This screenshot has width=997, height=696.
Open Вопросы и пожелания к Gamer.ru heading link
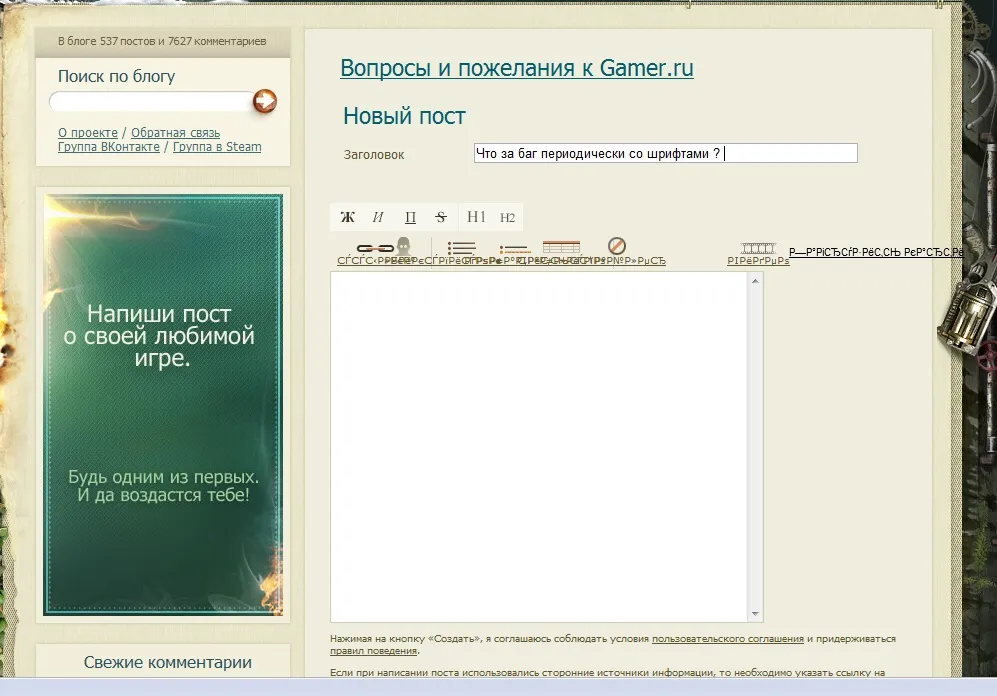516,68
